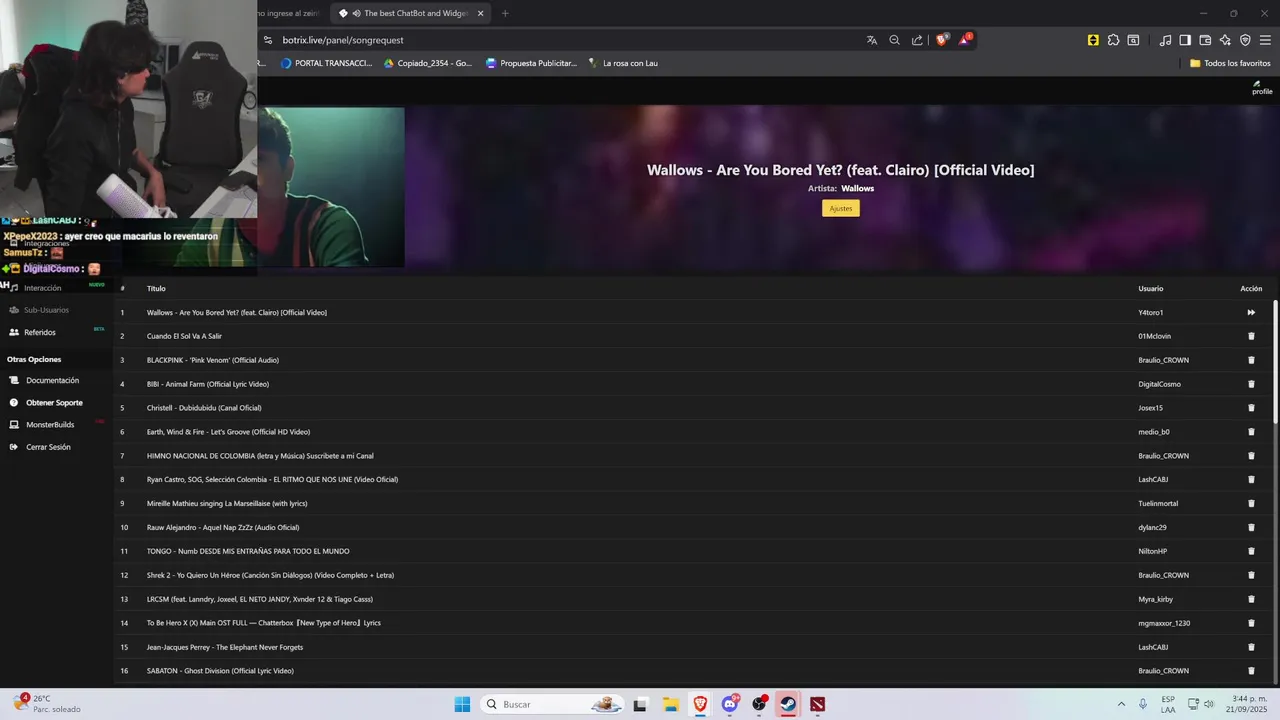This screenshot has height=720, width=1280.
Task: Open Dota 2 from the taskbar
Action: pos(818,704)
